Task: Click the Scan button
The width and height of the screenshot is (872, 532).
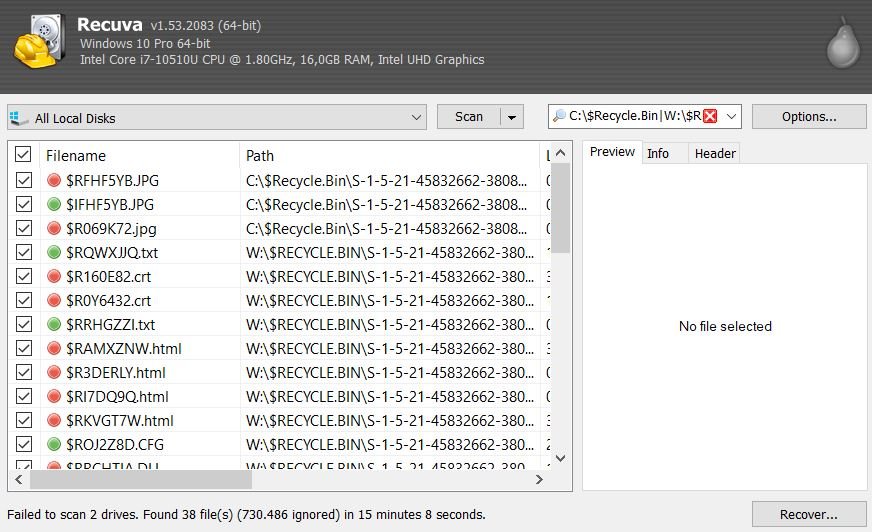Action: tap(469, 117)
